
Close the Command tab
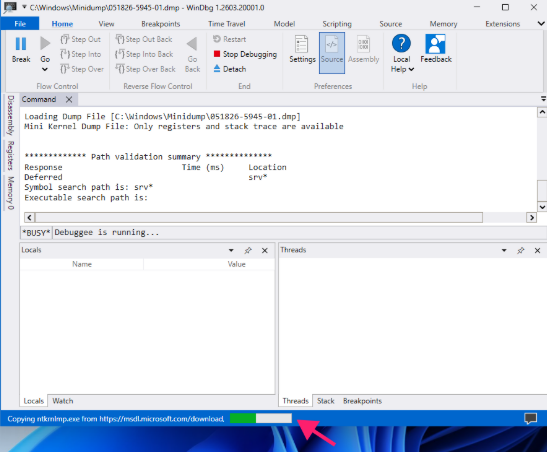[x=69, y=99]
